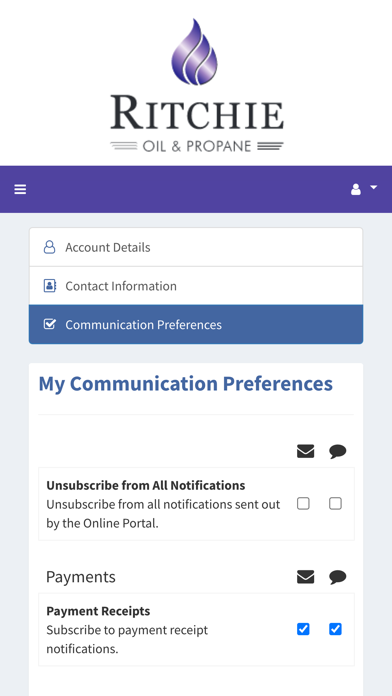The height and width of the screenshot is (696, 392).
Task: Expand the user account dropdown arrow
Action: 374,187
